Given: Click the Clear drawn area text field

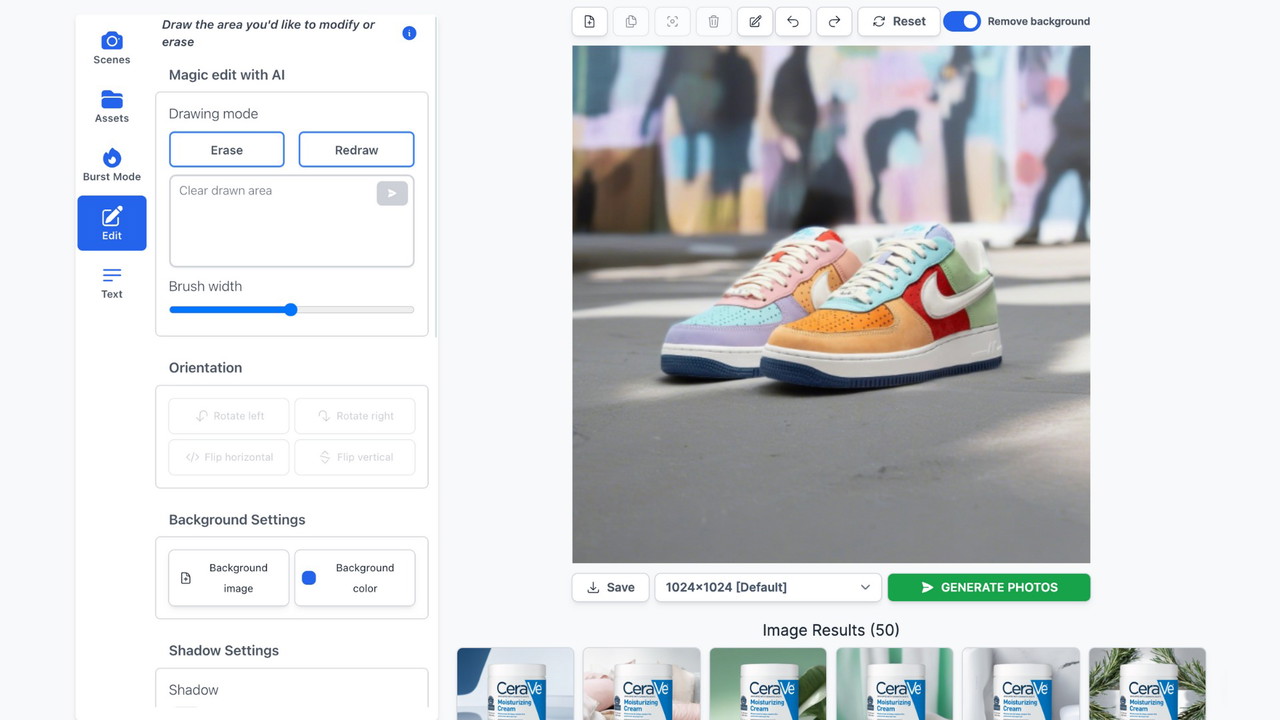Looking at the screenshot, I should click(x=272, y=222).
